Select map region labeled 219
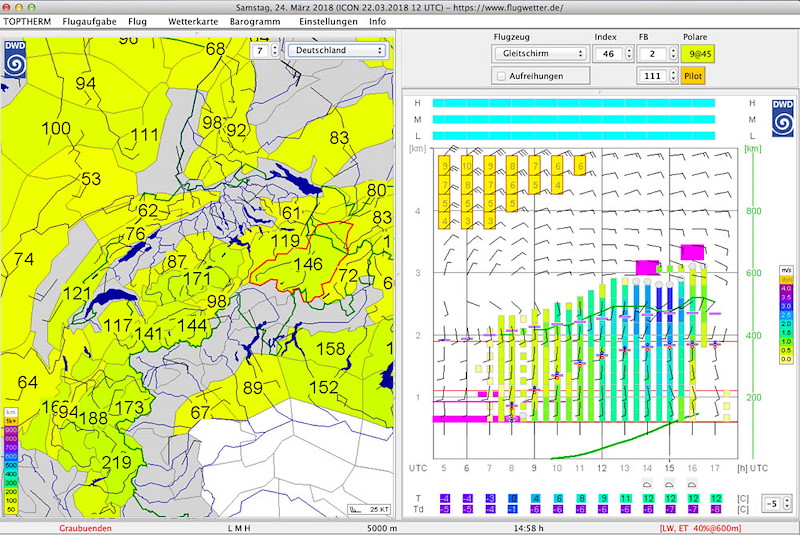 pyautogui.click(x=117, y=463)
